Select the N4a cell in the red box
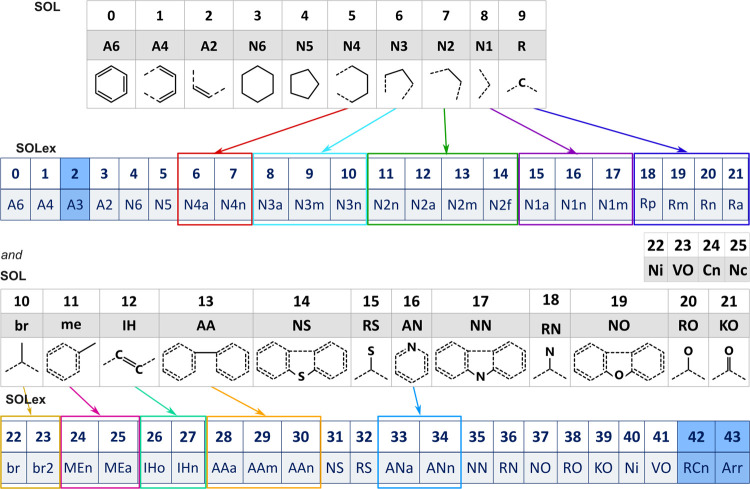Screen dimensions: 750x489 196,205
